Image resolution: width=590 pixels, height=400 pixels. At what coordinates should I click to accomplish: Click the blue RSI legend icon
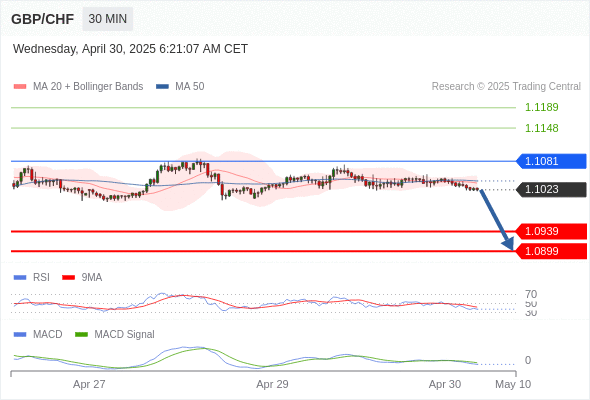click(20, 278)
